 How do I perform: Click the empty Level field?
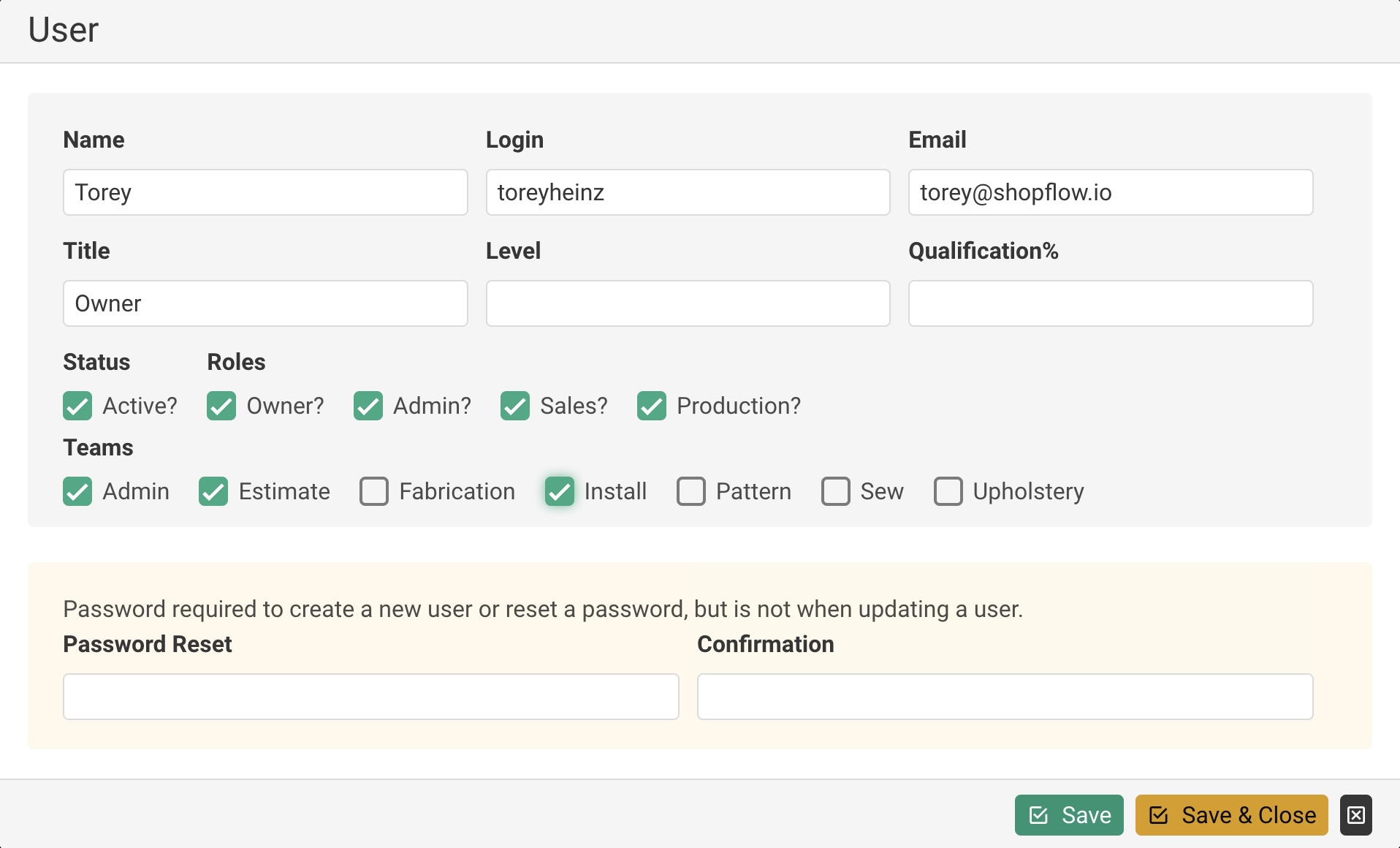[x=688, y=303]
